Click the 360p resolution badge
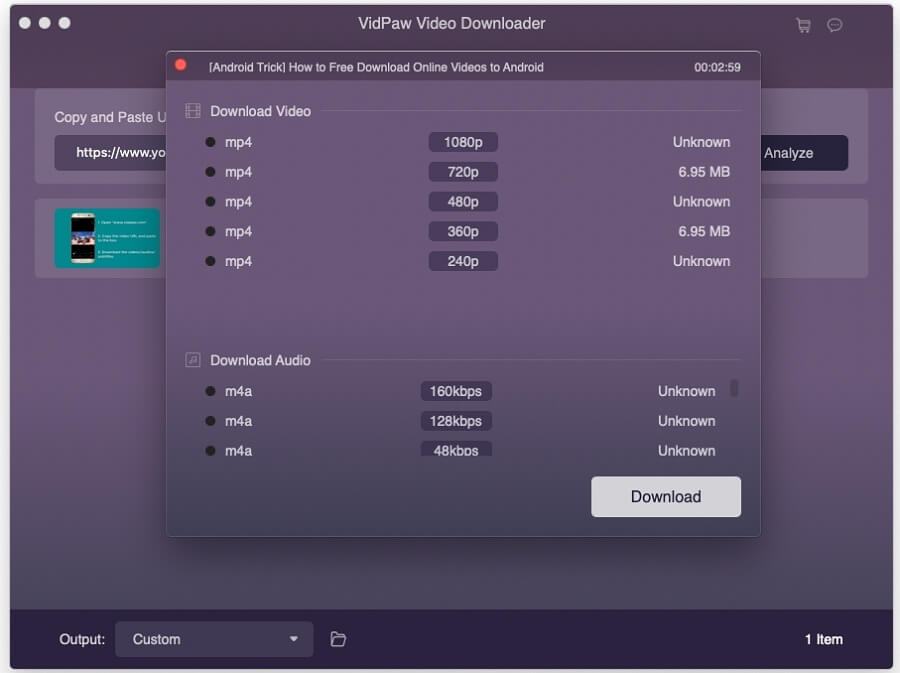The width and height of the screenshot is (900, 673). (463, 231)
